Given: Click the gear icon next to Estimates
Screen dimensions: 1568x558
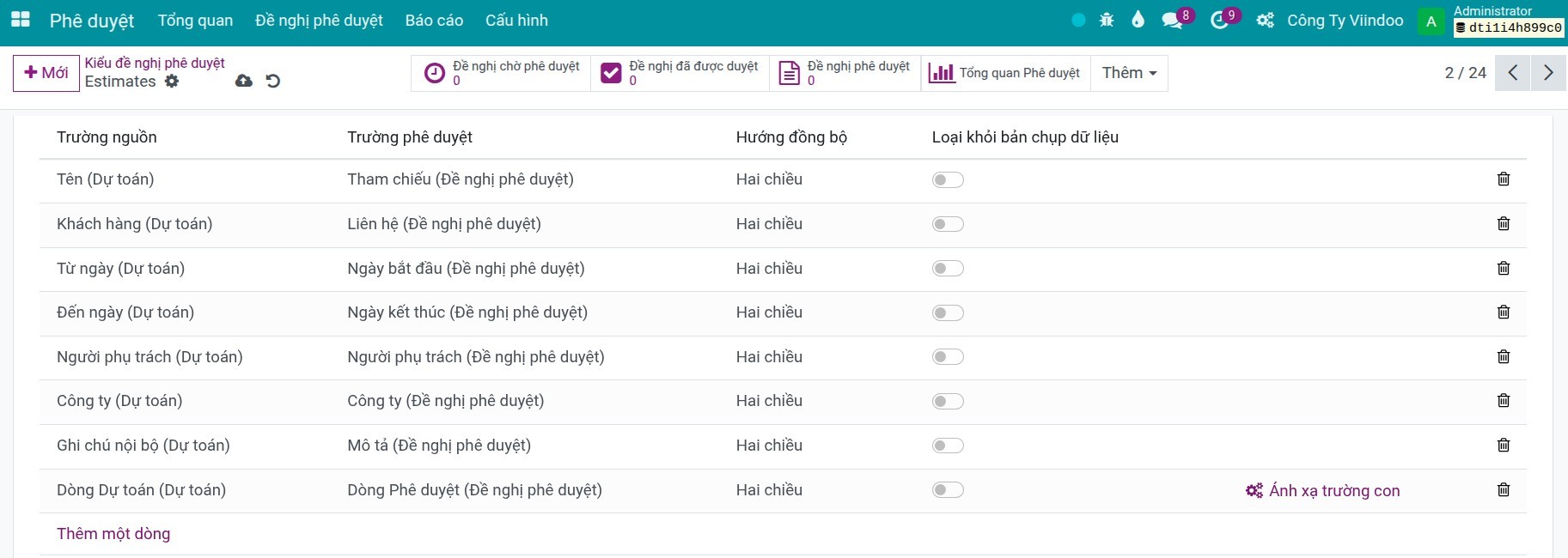Looking at the screenshot, I should pos(172,81).
